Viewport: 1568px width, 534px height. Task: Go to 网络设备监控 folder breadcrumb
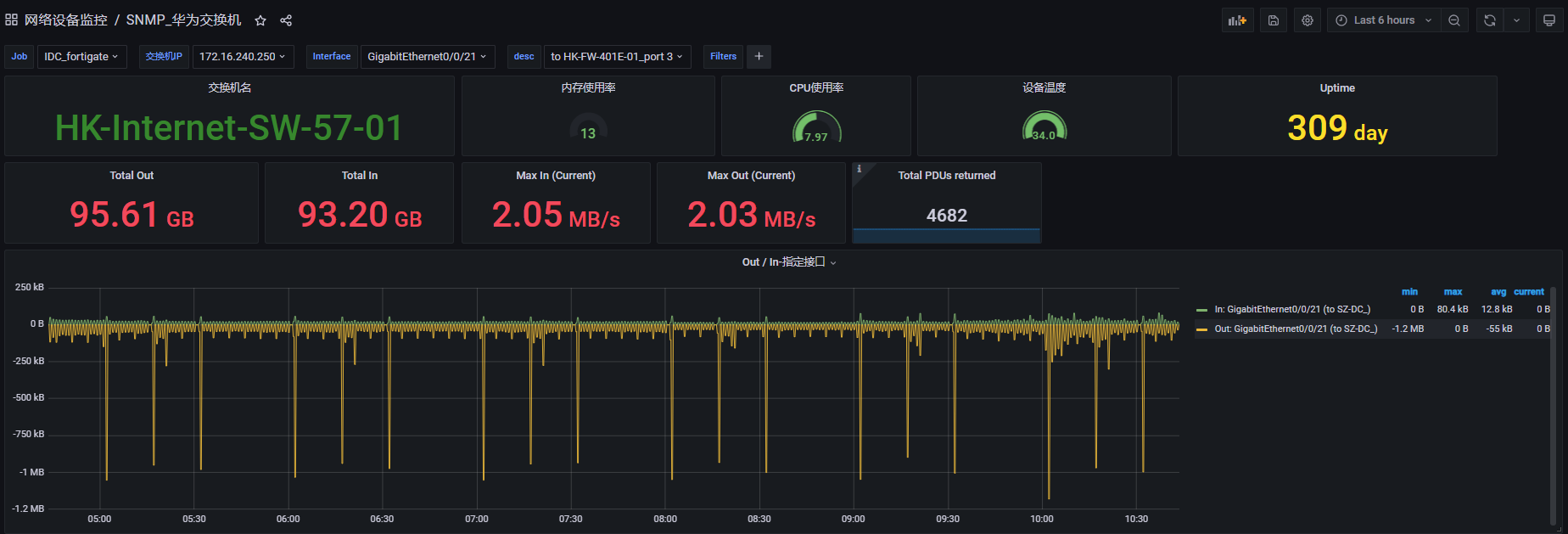[x=65, y=20]
